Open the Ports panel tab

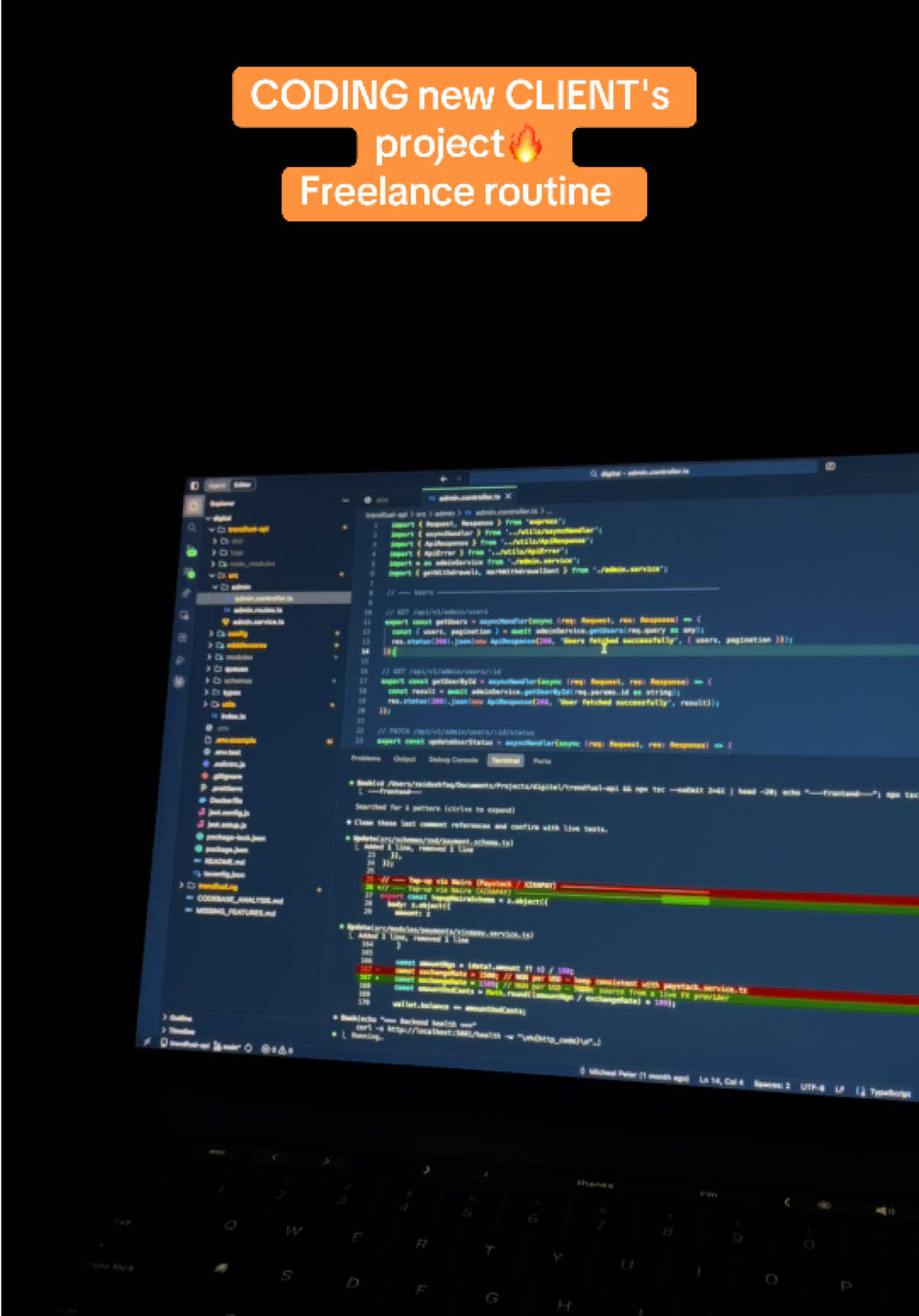tap(542, 761)
